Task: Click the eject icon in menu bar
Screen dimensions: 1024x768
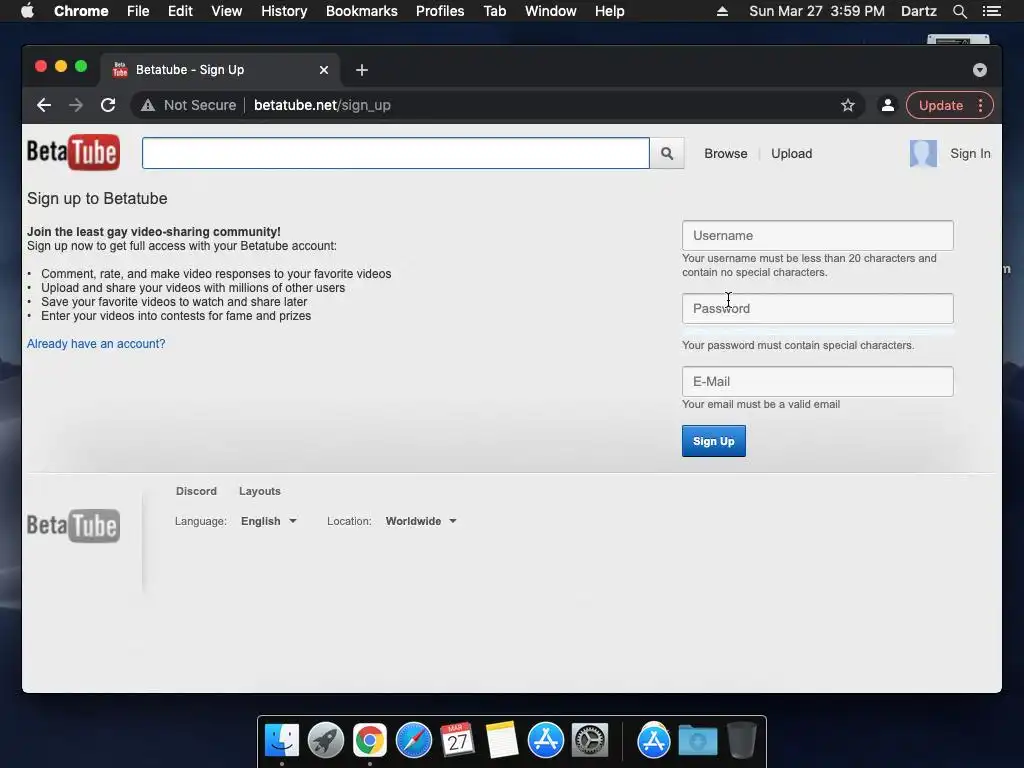Action: [x=722, y=11]
